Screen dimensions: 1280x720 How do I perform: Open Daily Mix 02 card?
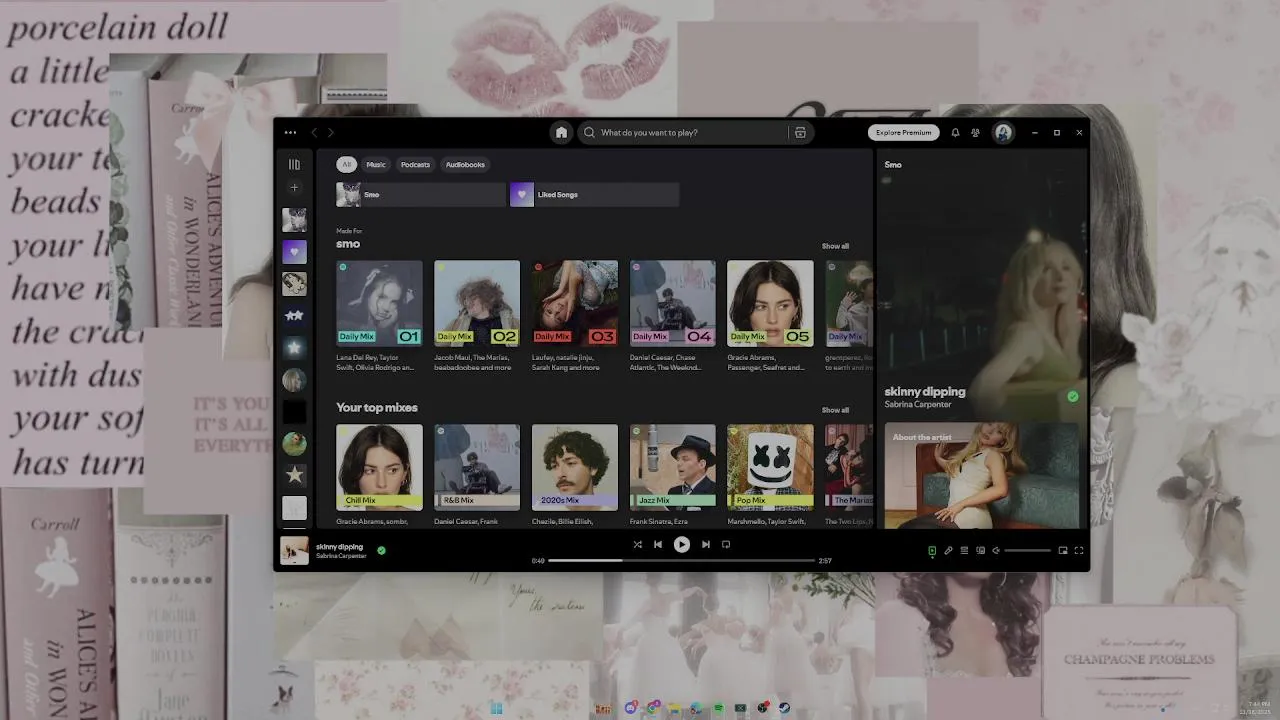pyautogui.click(x=477, y=316)
